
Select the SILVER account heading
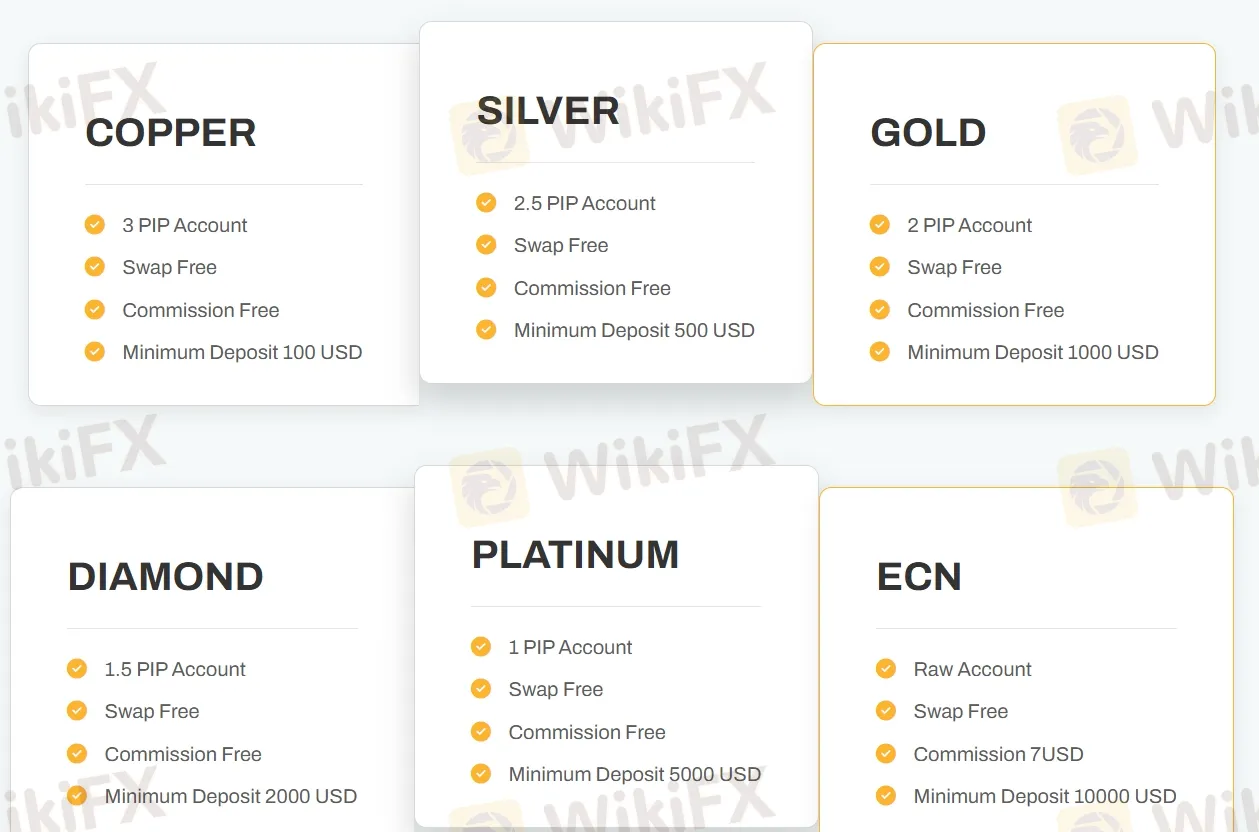coord(548,111)
